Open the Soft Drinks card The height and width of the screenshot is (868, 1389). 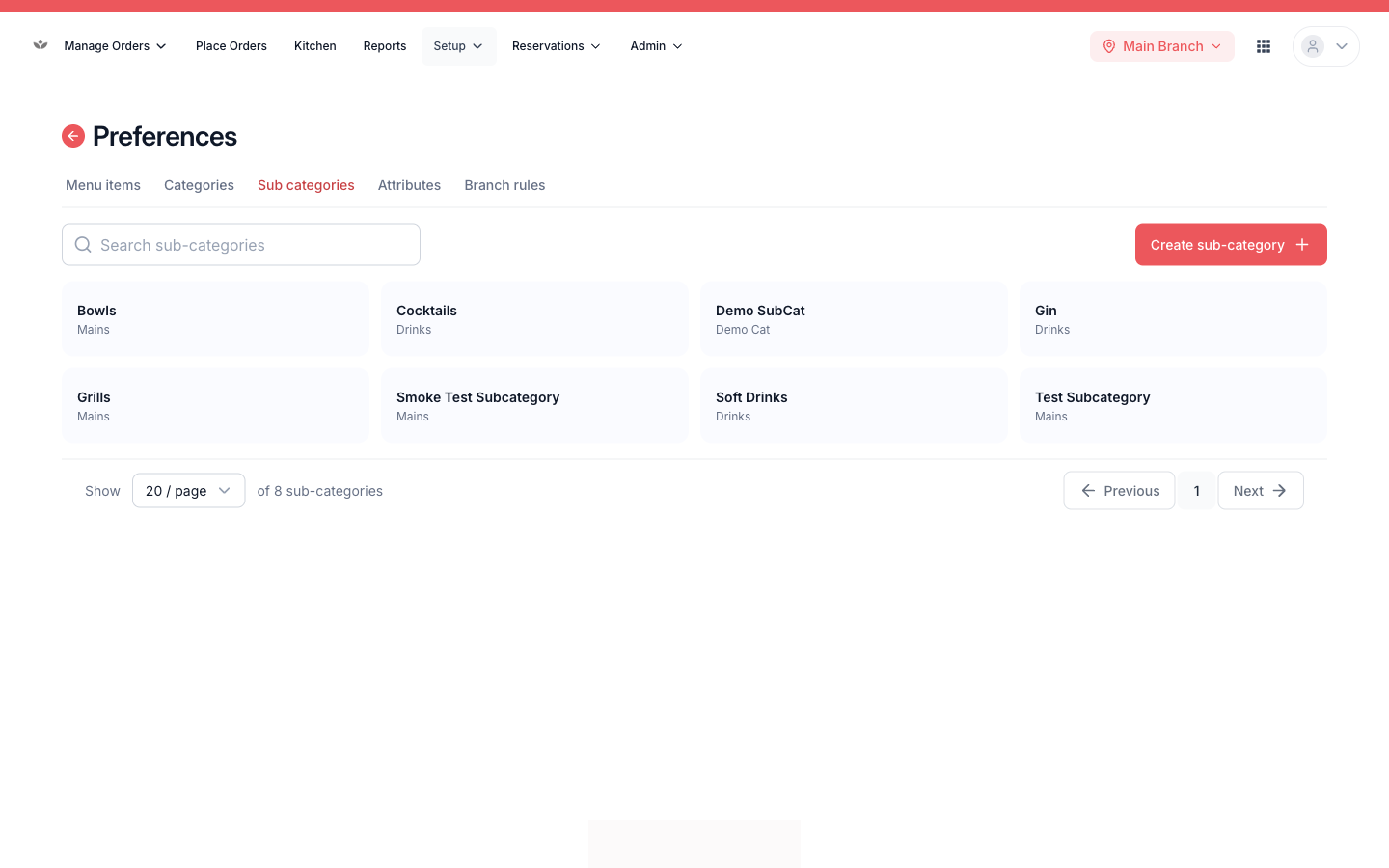854,406
